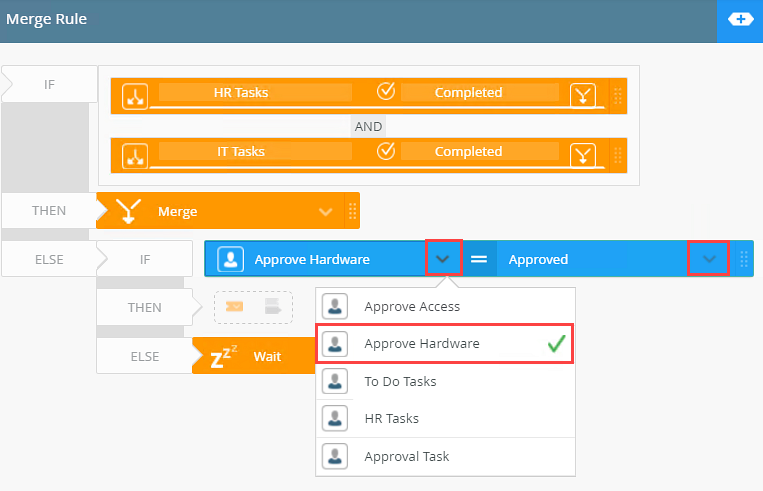Expand the Approve Hardware task dropdown
Viewport: 763px width, 491px height.
[x=443, y=259]
